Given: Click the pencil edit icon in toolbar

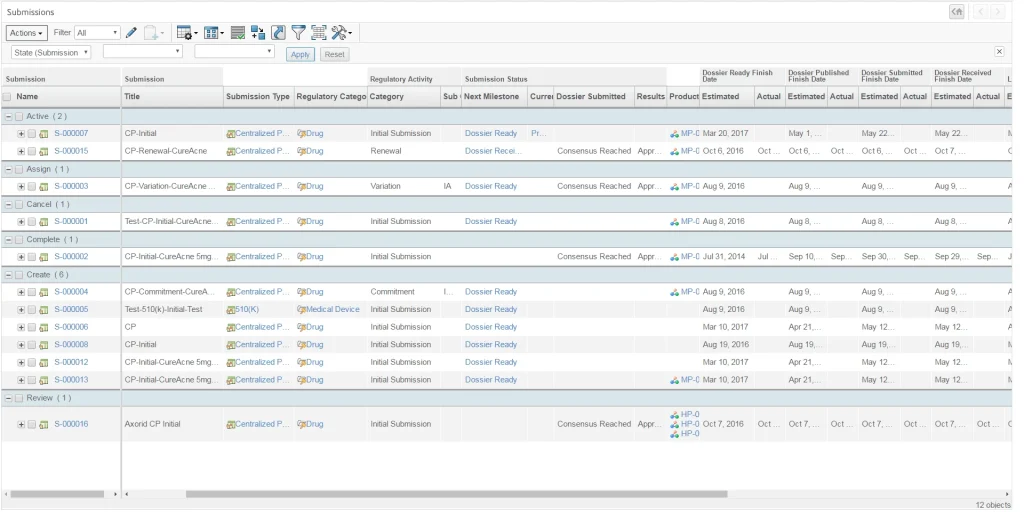Looking at the screenshot, I should [x=132, y=33].
